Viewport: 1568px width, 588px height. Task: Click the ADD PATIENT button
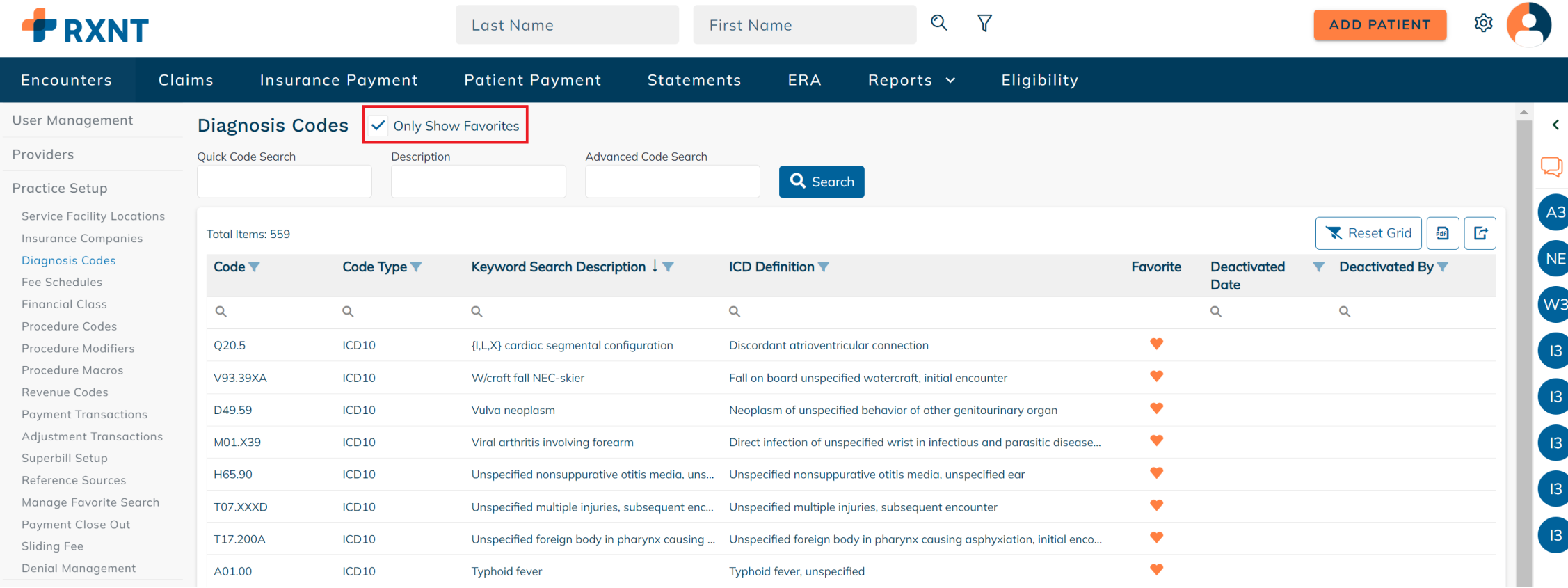click(x=1379, y=25)
